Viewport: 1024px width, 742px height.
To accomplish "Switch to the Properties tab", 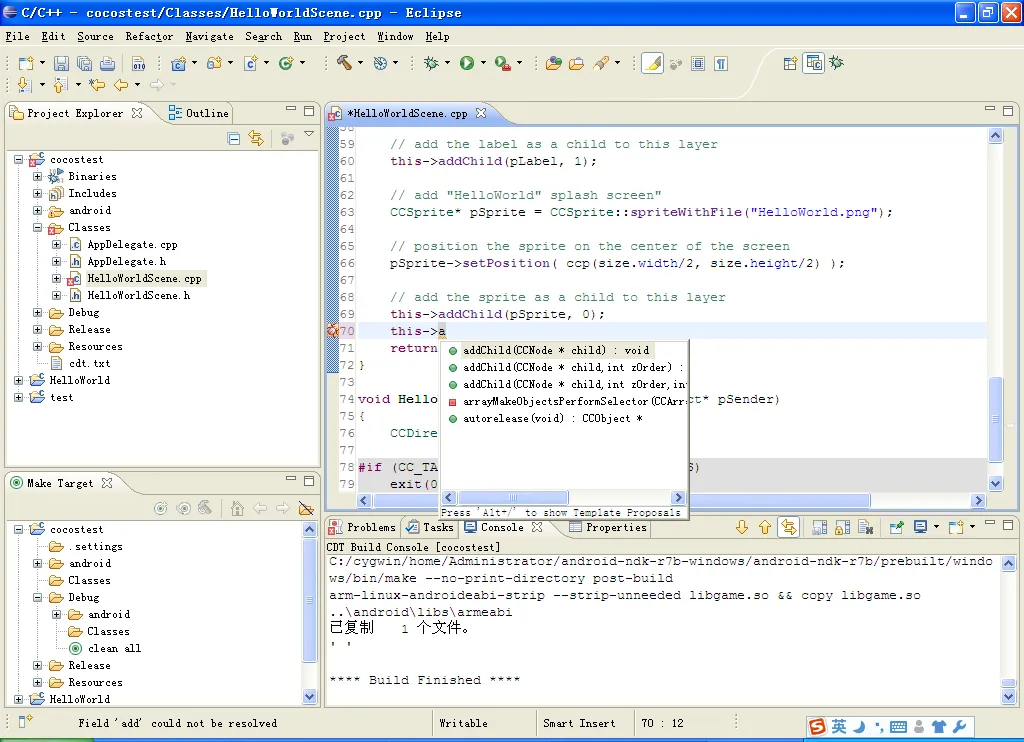I will click(x=608, y=527).
